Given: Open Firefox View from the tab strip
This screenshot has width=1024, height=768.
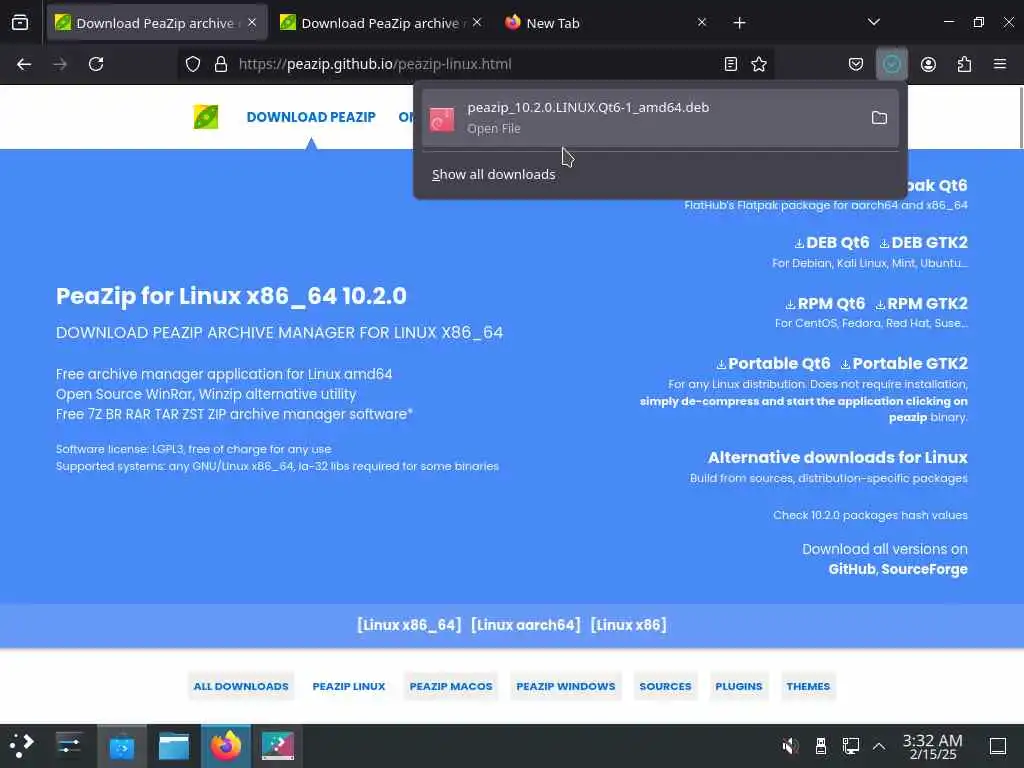Looking at the screenshot, I should tap(20, 23).
